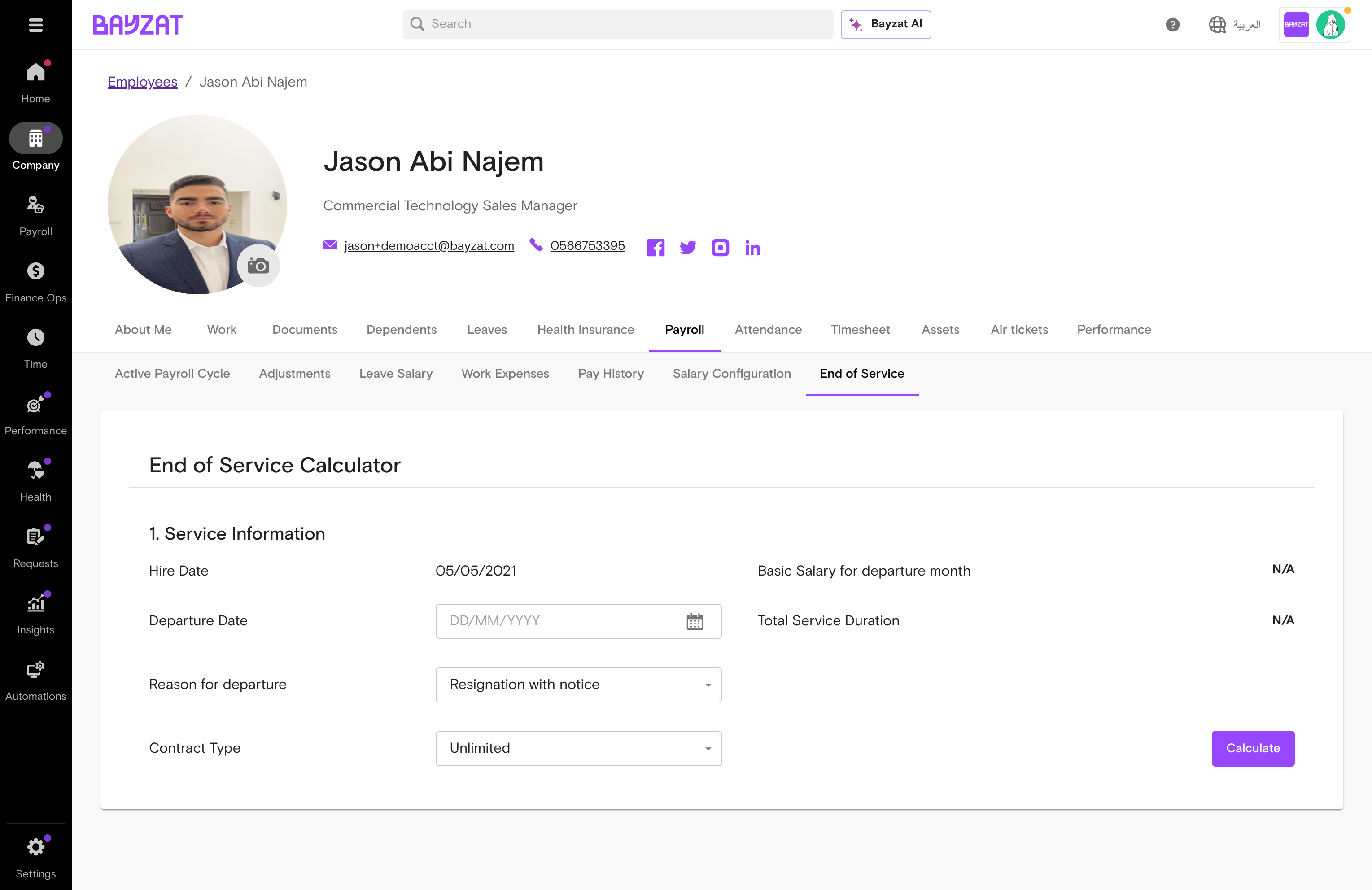Click the Facebook profile icon
Image resolution: width=1372 pixels, height=890 pixels.
tap(655, 248)
